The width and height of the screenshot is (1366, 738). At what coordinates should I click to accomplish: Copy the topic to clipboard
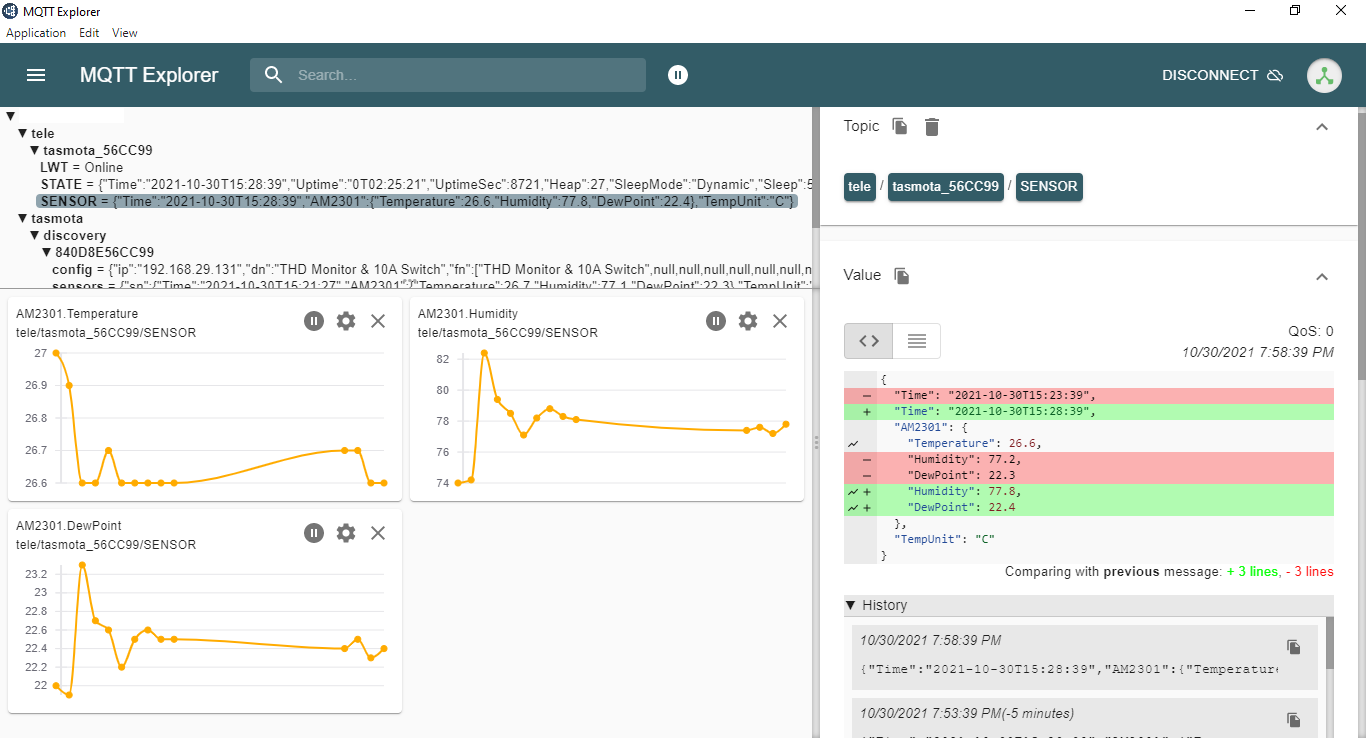(900, 127)
